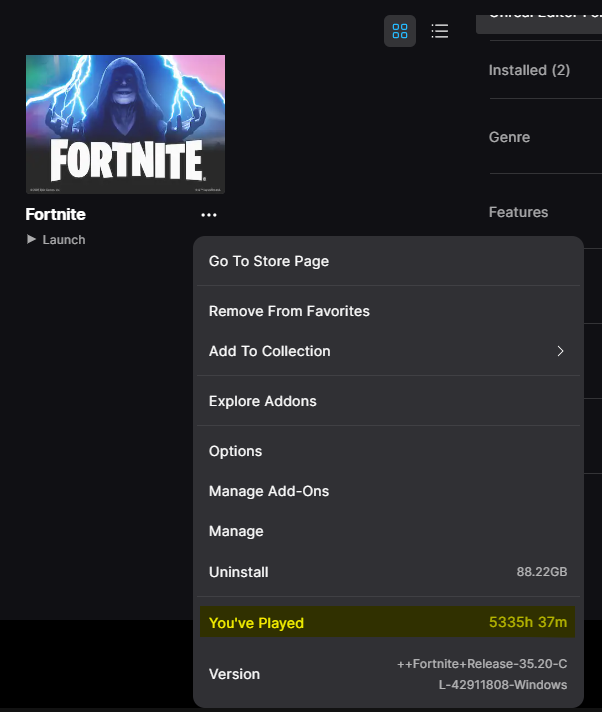Switch library to grid view

[400, 31]
